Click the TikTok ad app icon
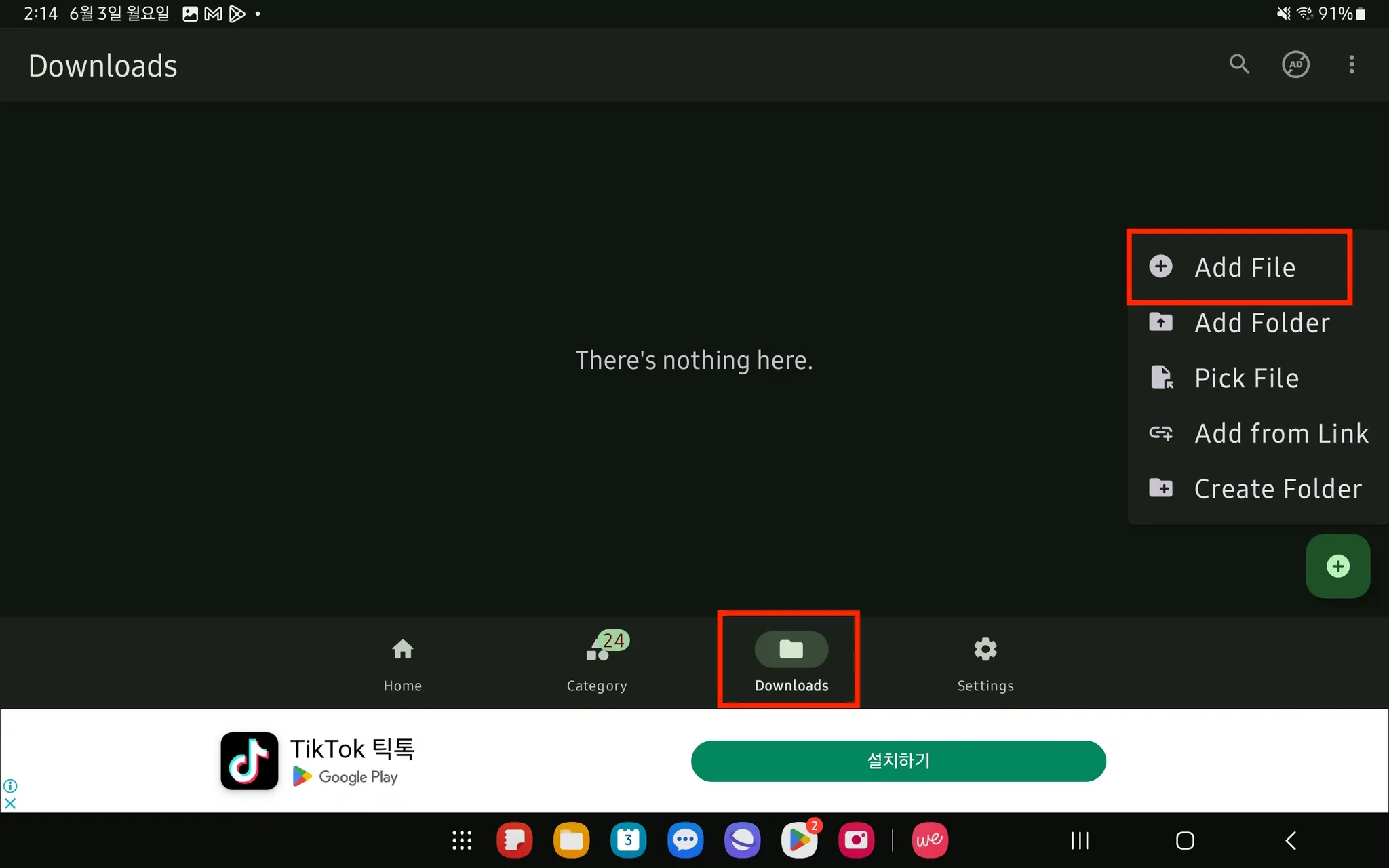The width and height of the screenshot is (1389, 868). coord(249,761)
